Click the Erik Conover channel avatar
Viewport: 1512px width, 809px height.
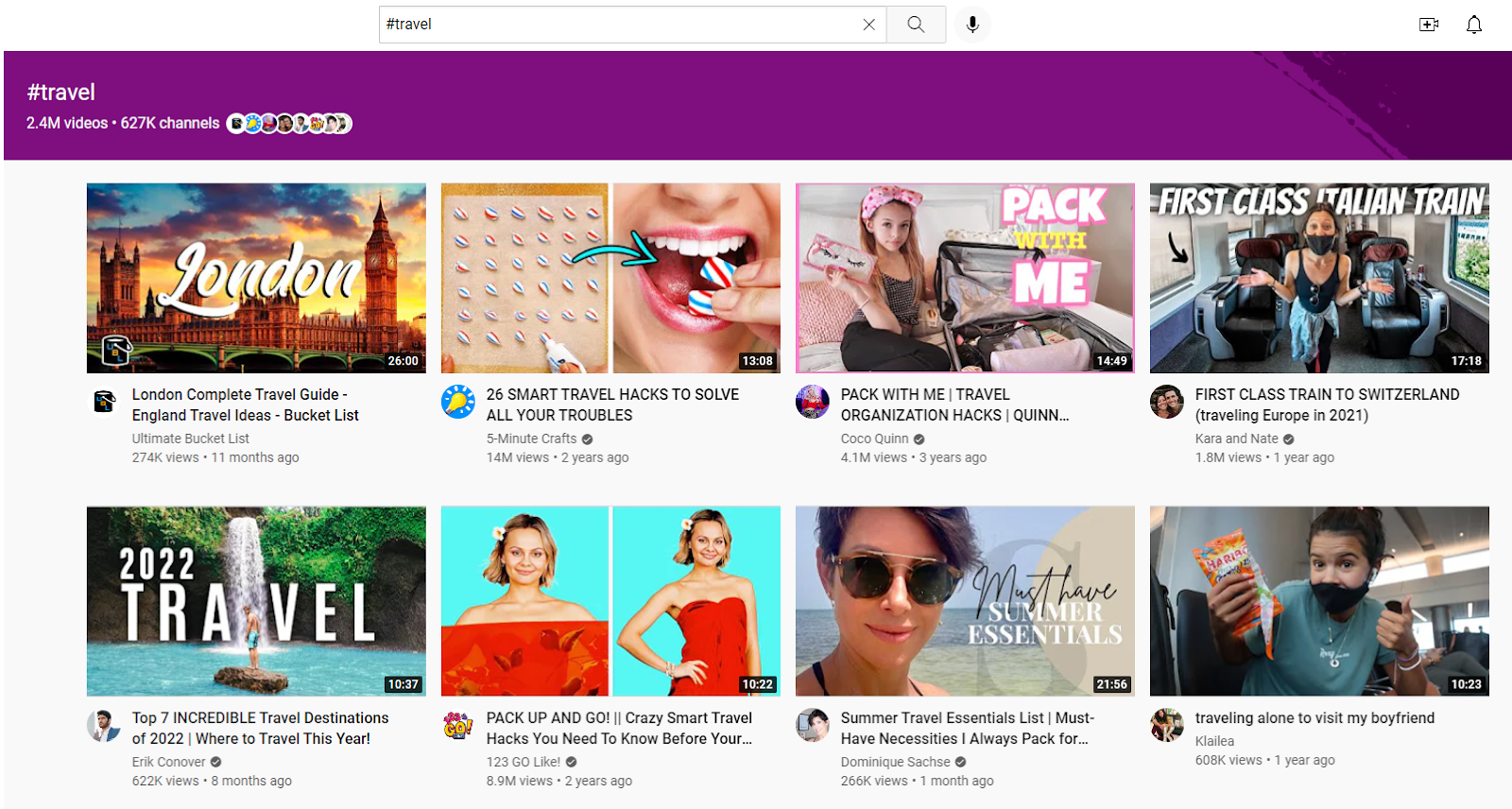[104, 726]
